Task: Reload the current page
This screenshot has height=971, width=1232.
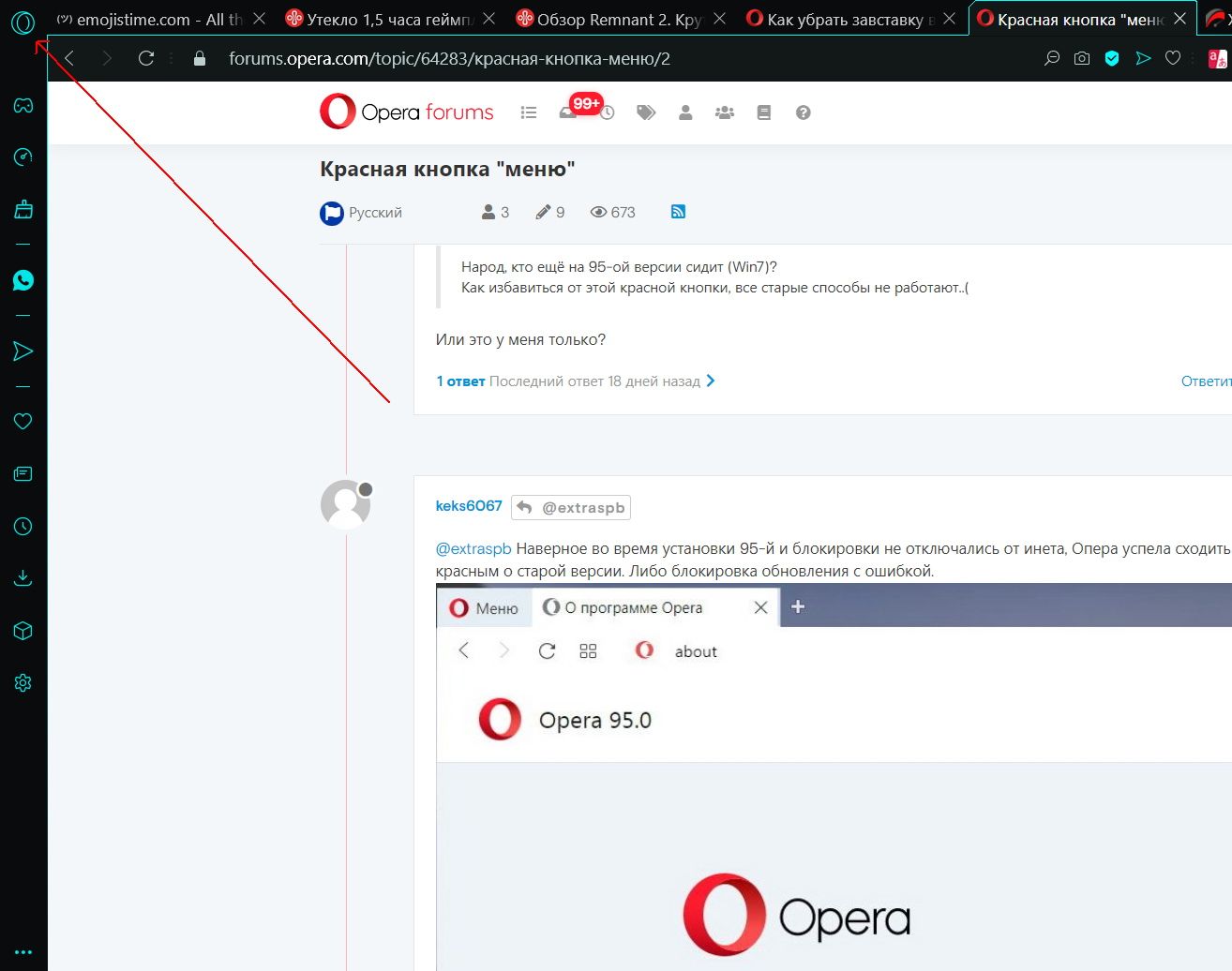Action: [146, 58]
